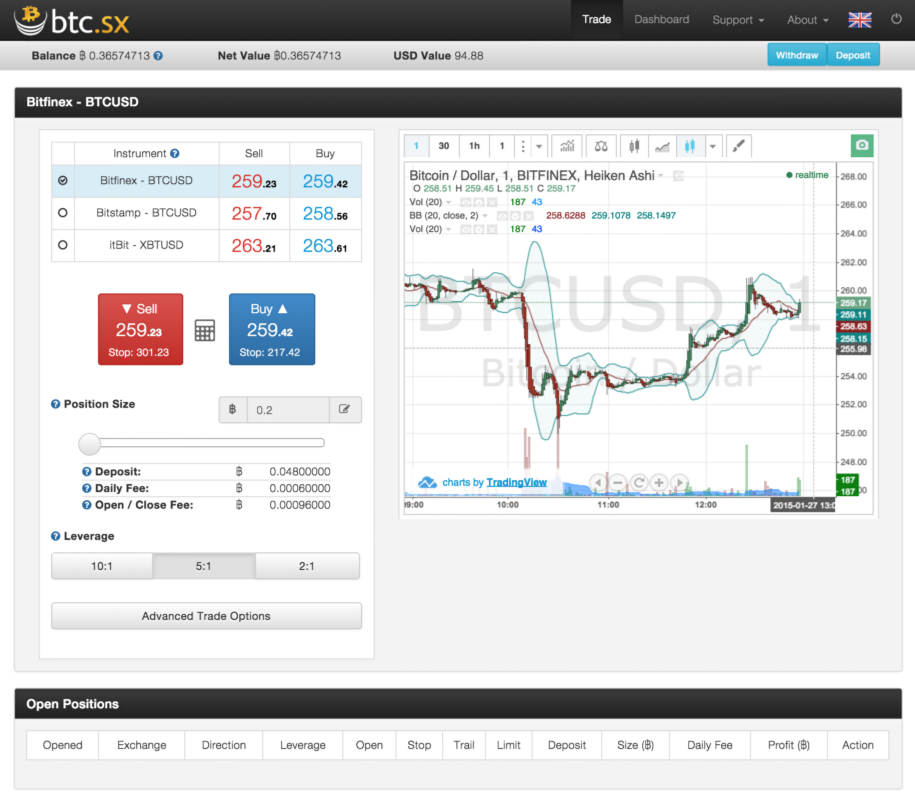Click the UK flag language icon
This screenshot has height=799, width=915.
pyautogui.click(x=860, y=20)
